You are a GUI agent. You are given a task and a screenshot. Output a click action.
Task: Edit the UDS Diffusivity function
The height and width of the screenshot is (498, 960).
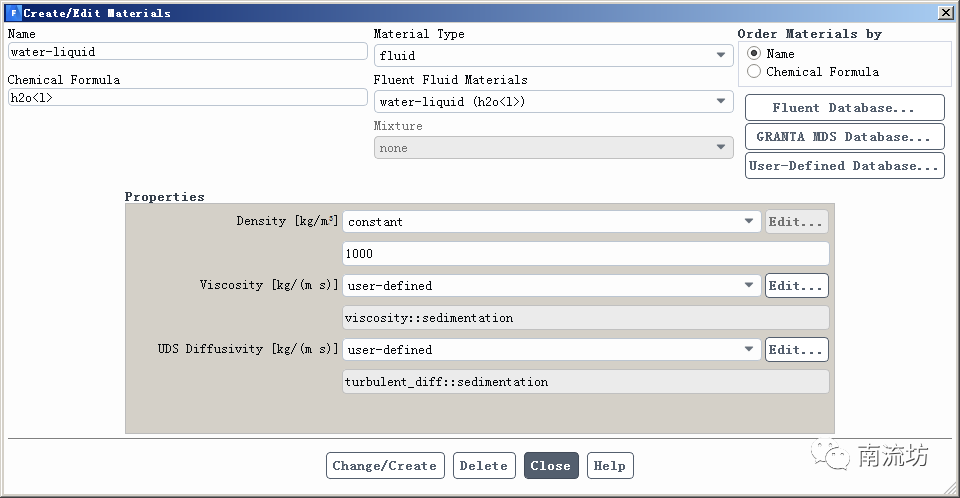pyautogui.click(x=796, y=350)
